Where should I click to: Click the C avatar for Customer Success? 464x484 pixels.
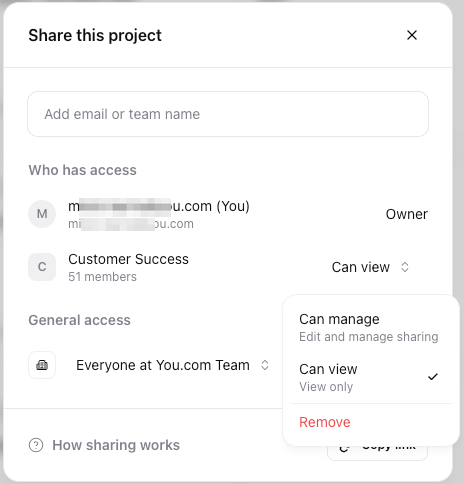[42, 267]
